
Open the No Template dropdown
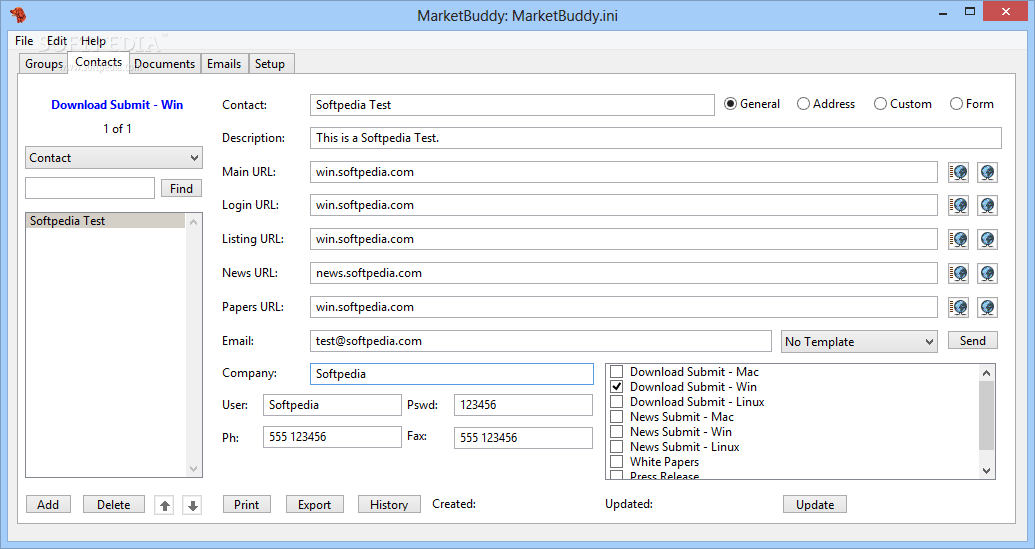[x=859, y=342]
